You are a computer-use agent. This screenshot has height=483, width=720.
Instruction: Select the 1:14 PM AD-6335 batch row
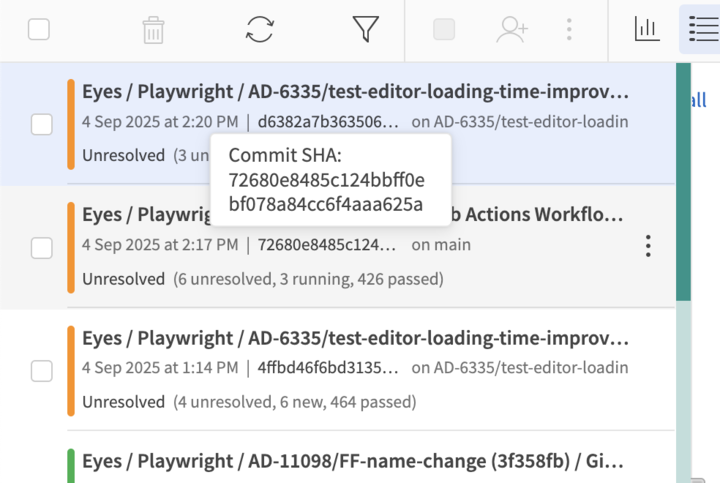coord(520,402)
